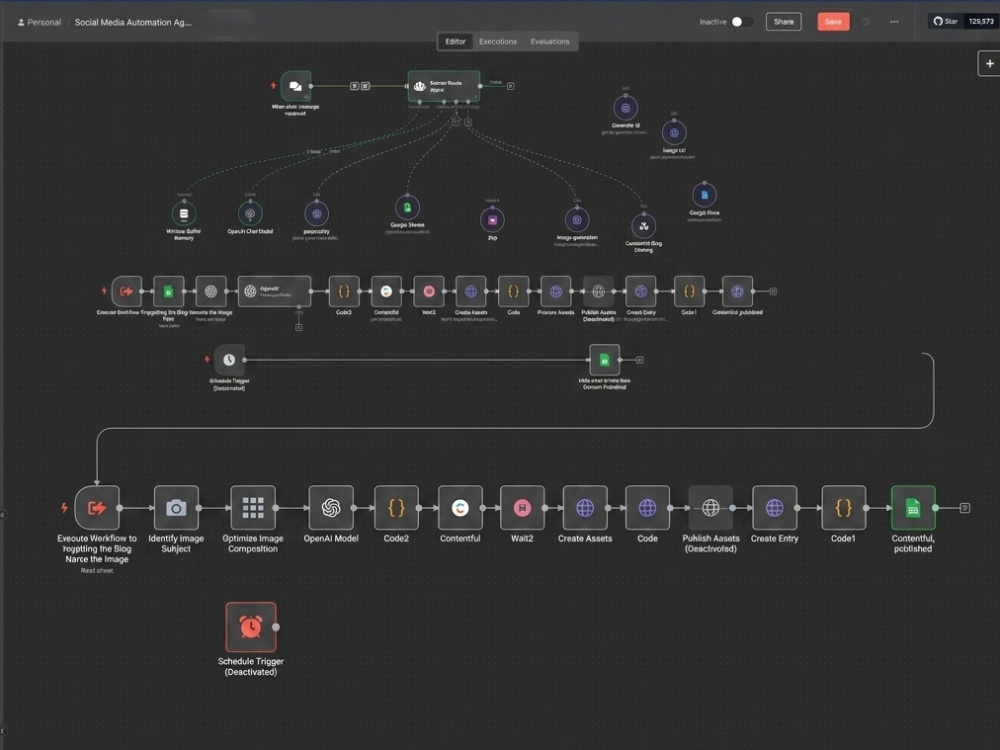The height and width of the screenshot is (750, 1000).
Task: Switch to the Editor tab
Action: (x=455, y=41)
